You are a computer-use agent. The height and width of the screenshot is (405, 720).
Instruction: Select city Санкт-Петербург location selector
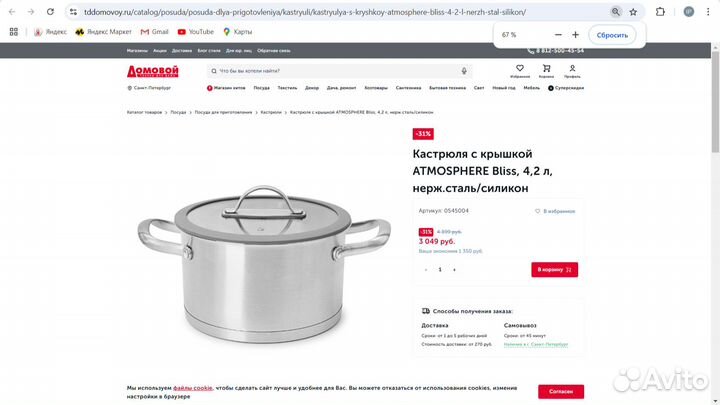pos(149,88)
